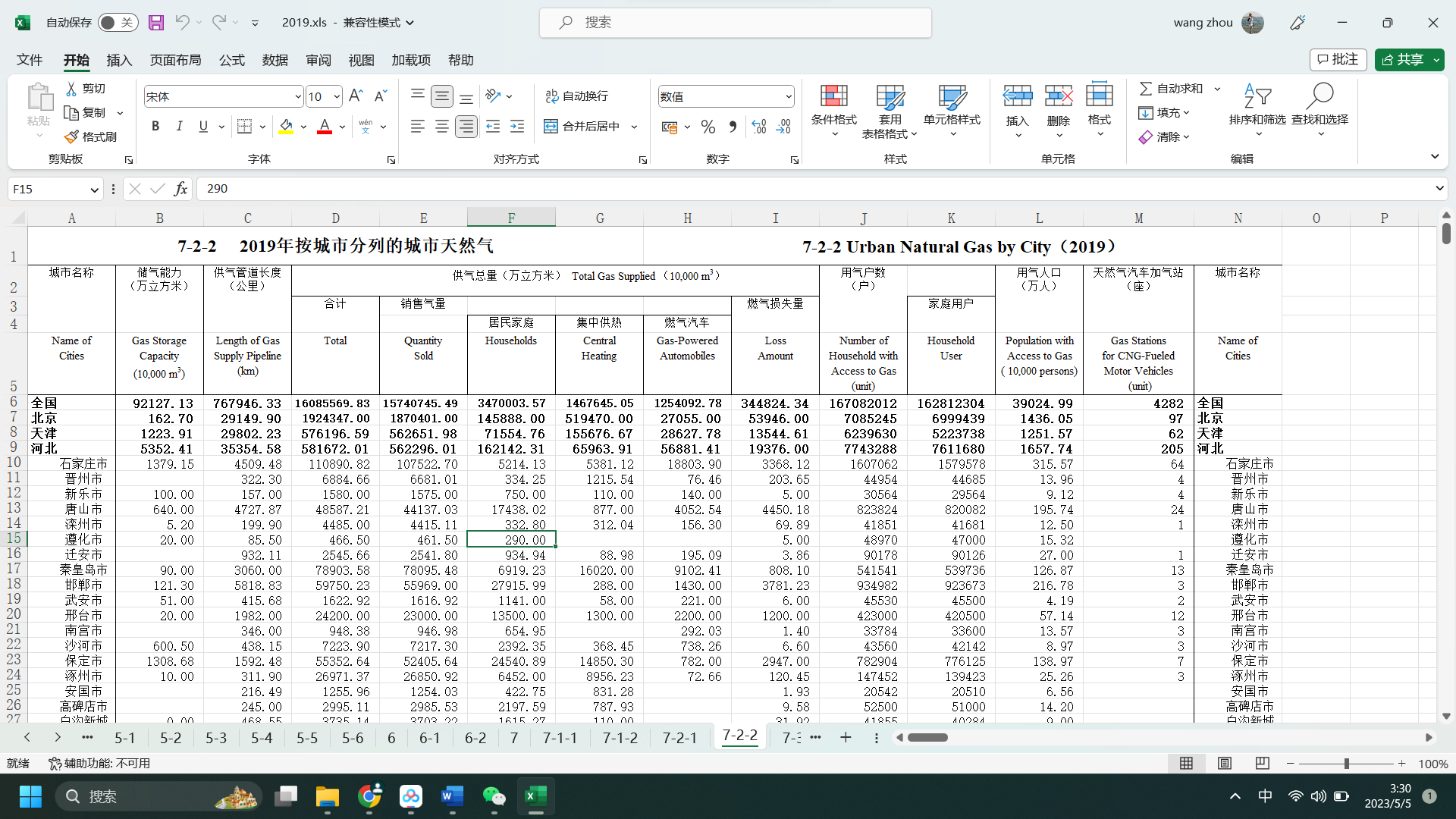Switch to sheet tab 7-2-1
Screen dimensions: 1456x819
(x=679, y=738)
